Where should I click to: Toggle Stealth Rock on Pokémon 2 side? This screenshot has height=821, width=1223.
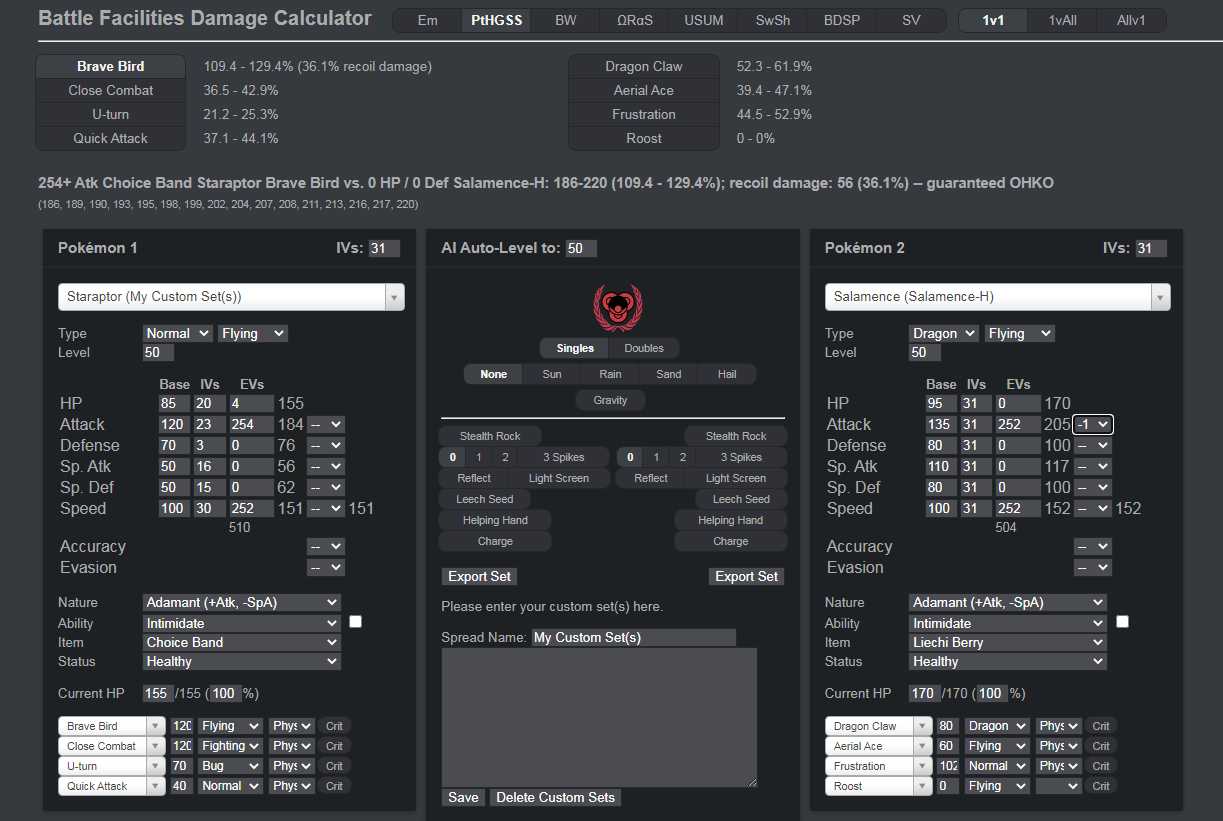[736, 436]
